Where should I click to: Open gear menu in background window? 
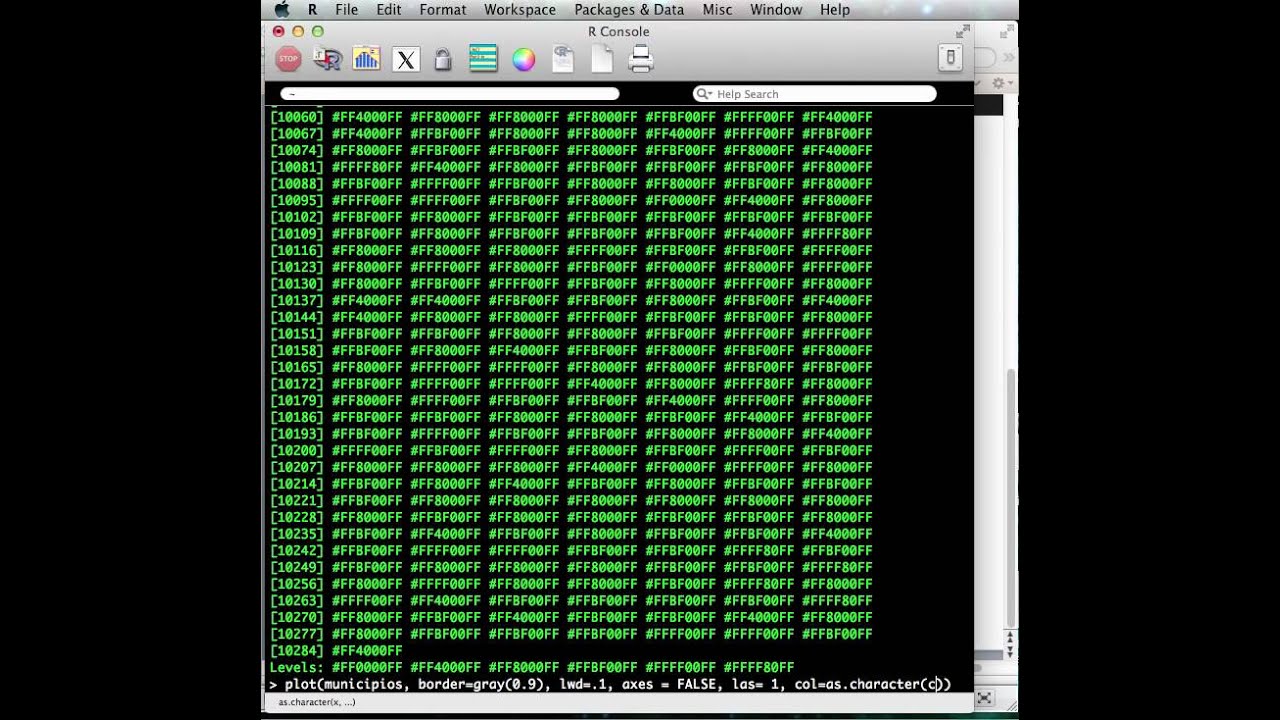coord(1001,83)
